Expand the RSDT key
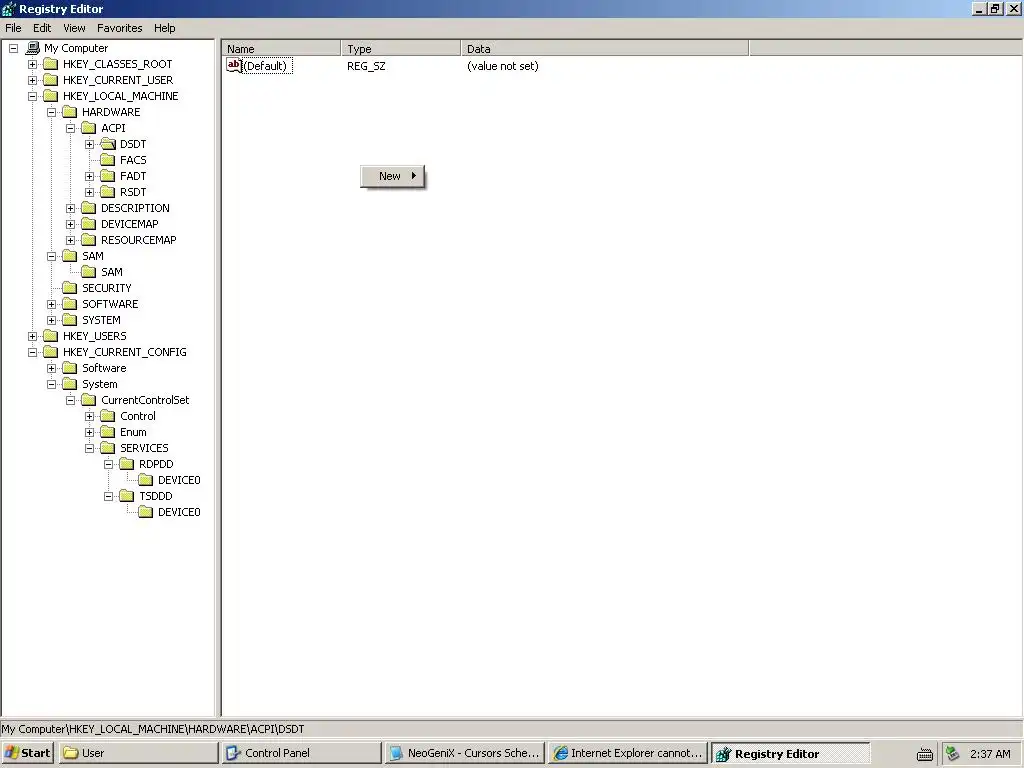Image resolution: width=1024 pixels, height=768 pixels. coord(89,192)
